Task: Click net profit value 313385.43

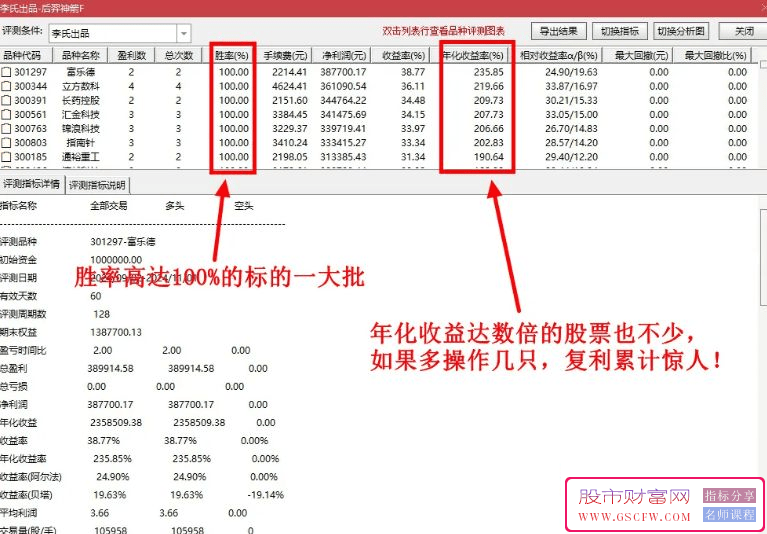Action: 343,157
